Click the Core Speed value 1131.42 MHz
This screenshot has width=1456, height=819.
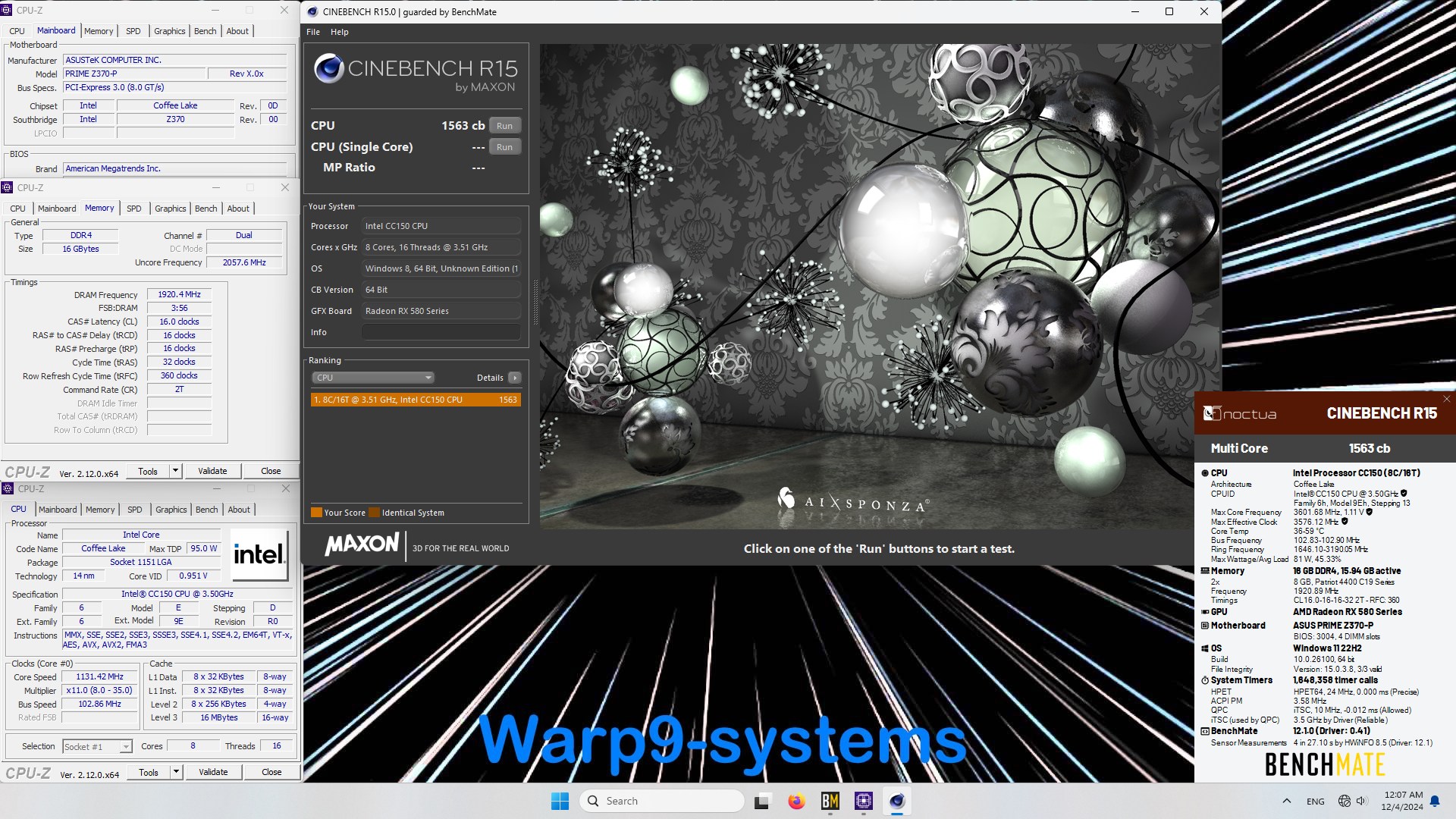pyautogui.click(x=99, y=676)
